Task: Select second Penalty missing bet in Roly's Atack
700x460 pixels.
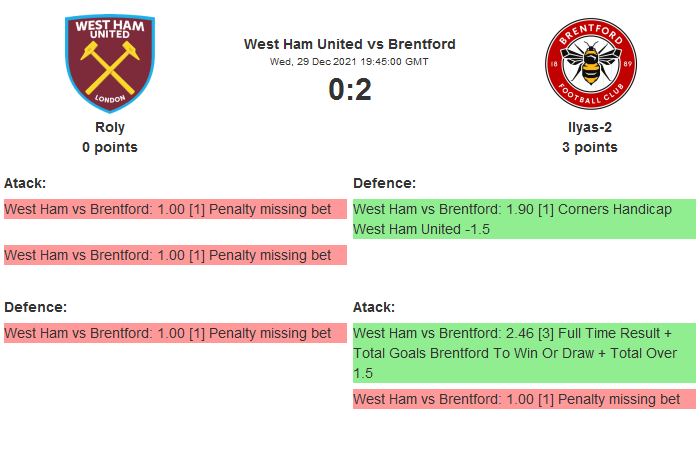Action: (175, 255)
